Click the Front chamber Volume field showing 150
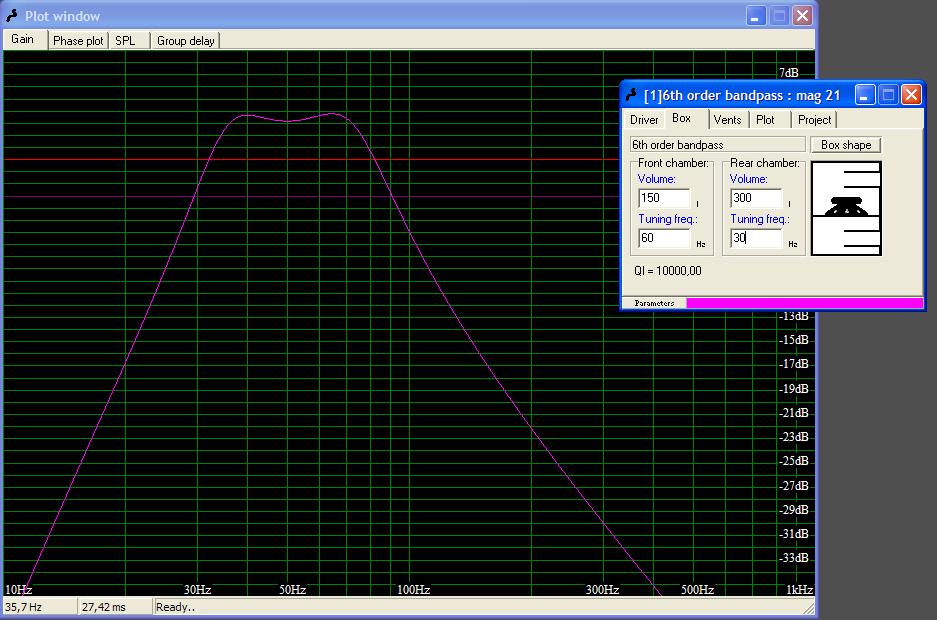The height and width of the screenshot is (620, 937). (x=664, y=198)
